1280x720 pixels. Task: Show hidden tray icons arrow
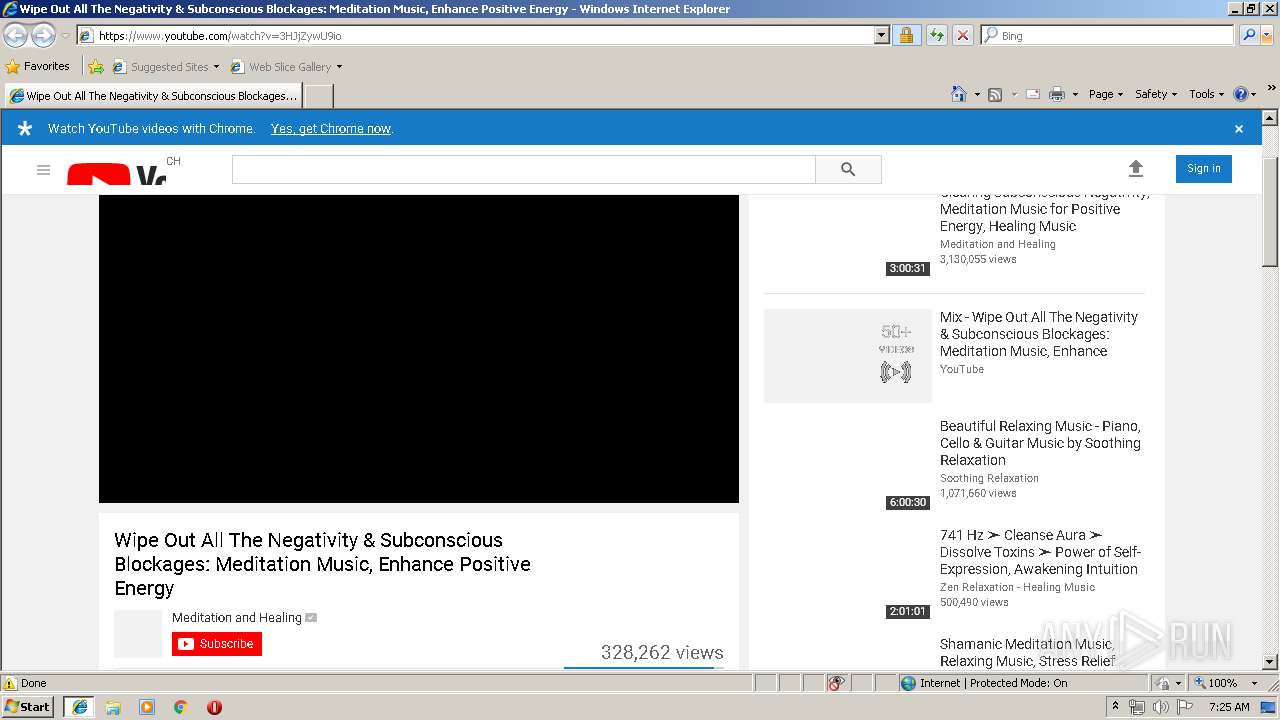1114,707
